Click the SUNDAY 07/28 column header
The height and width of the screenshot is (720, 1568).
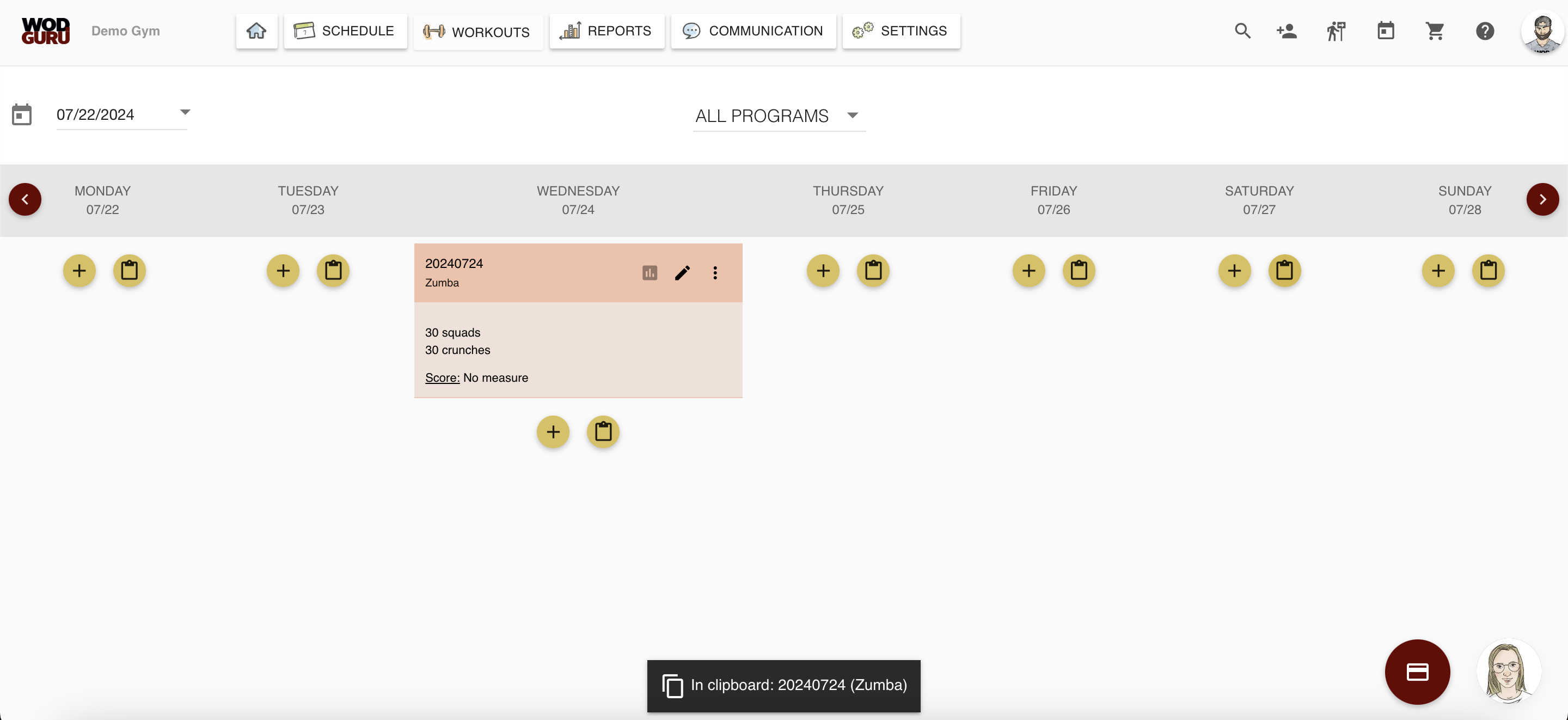[x=1465, y=200]
